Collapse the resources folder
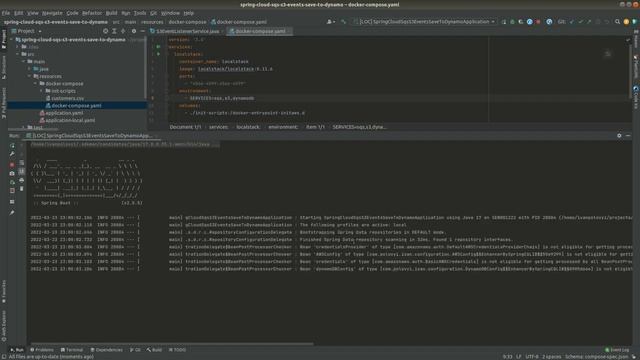 point(29,76)
